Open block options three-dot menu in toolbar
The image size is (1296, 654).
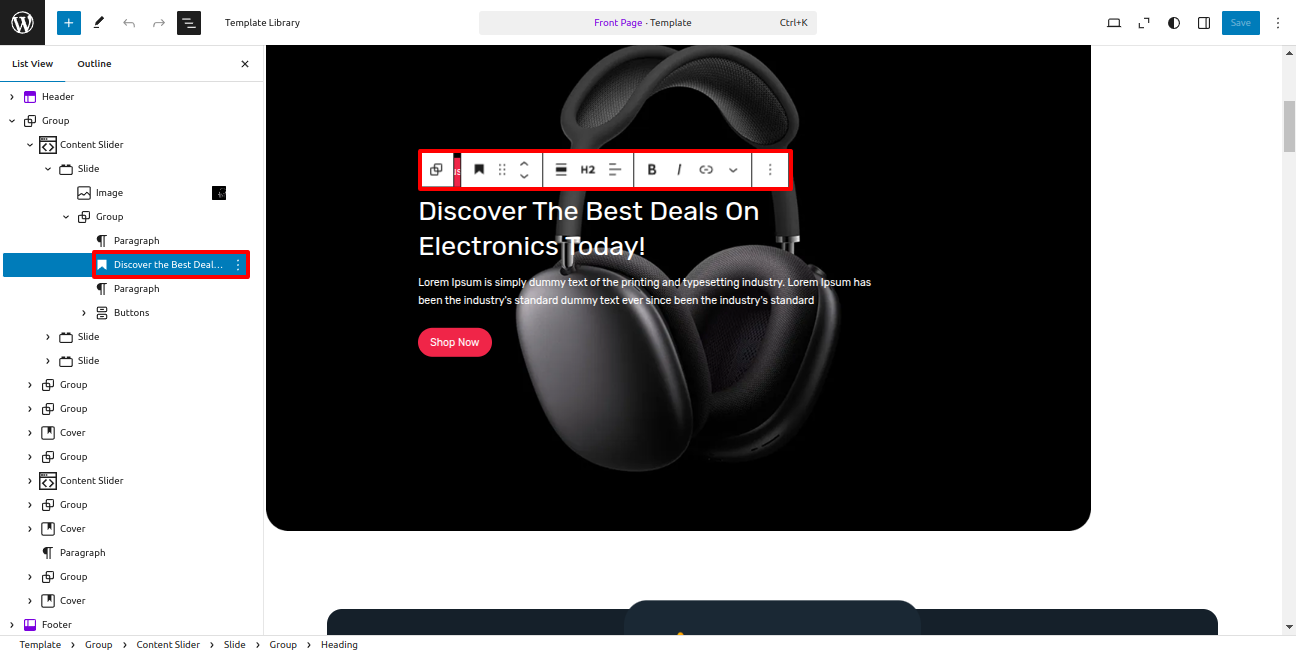[770, 170]
